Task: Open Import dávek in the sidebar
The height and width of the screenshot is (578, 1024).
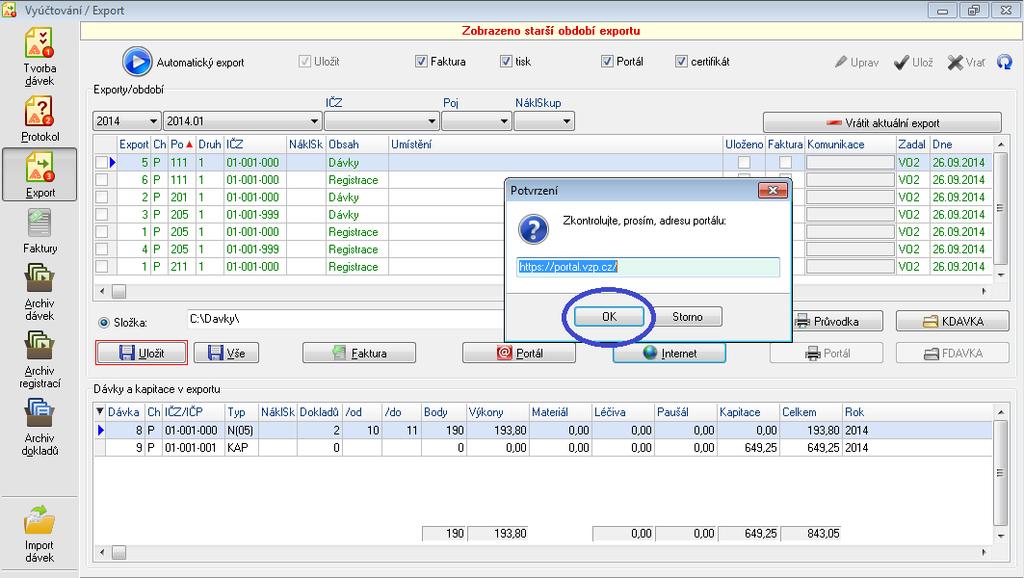Action: (x=39, y=534)
